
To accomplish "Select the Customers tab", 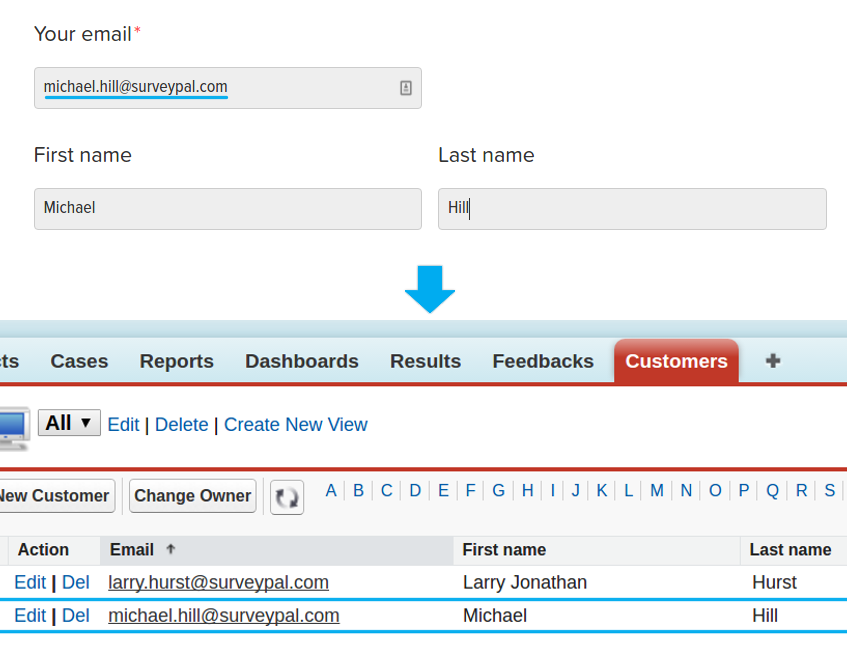I will coord(676,361).
